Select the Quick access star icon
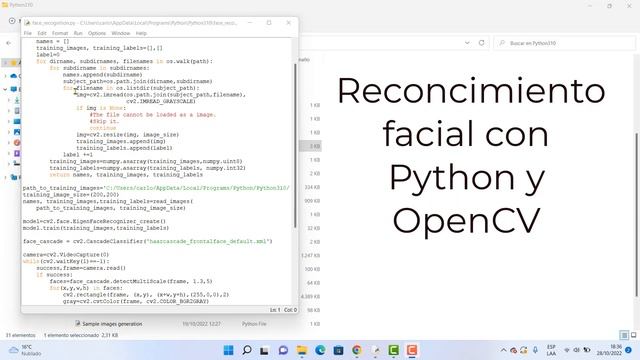The width and height of the screenshot is (640, 360). coord(14,63)
